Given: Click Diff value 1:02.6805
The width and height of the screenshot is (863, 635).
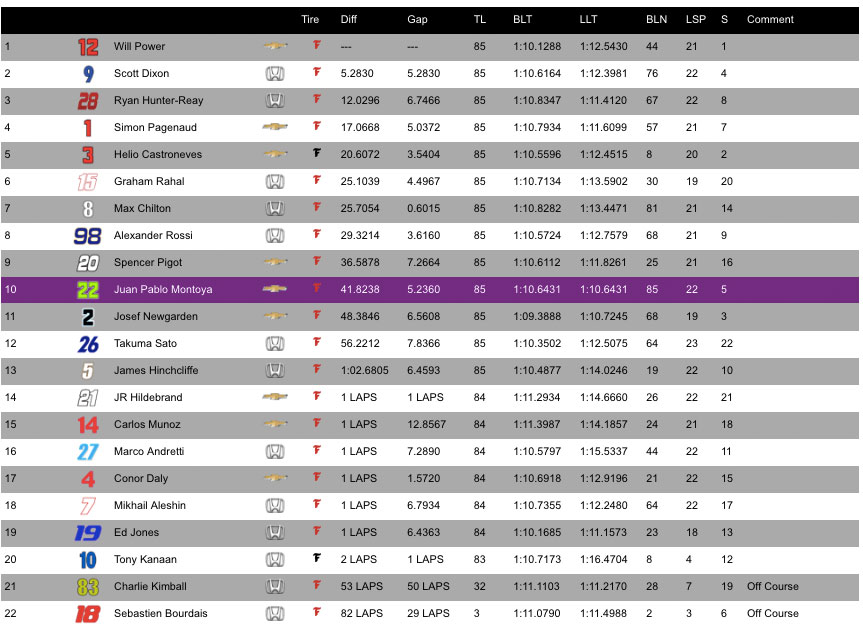Looking at the screenshot, I should (x=364, y=370).
